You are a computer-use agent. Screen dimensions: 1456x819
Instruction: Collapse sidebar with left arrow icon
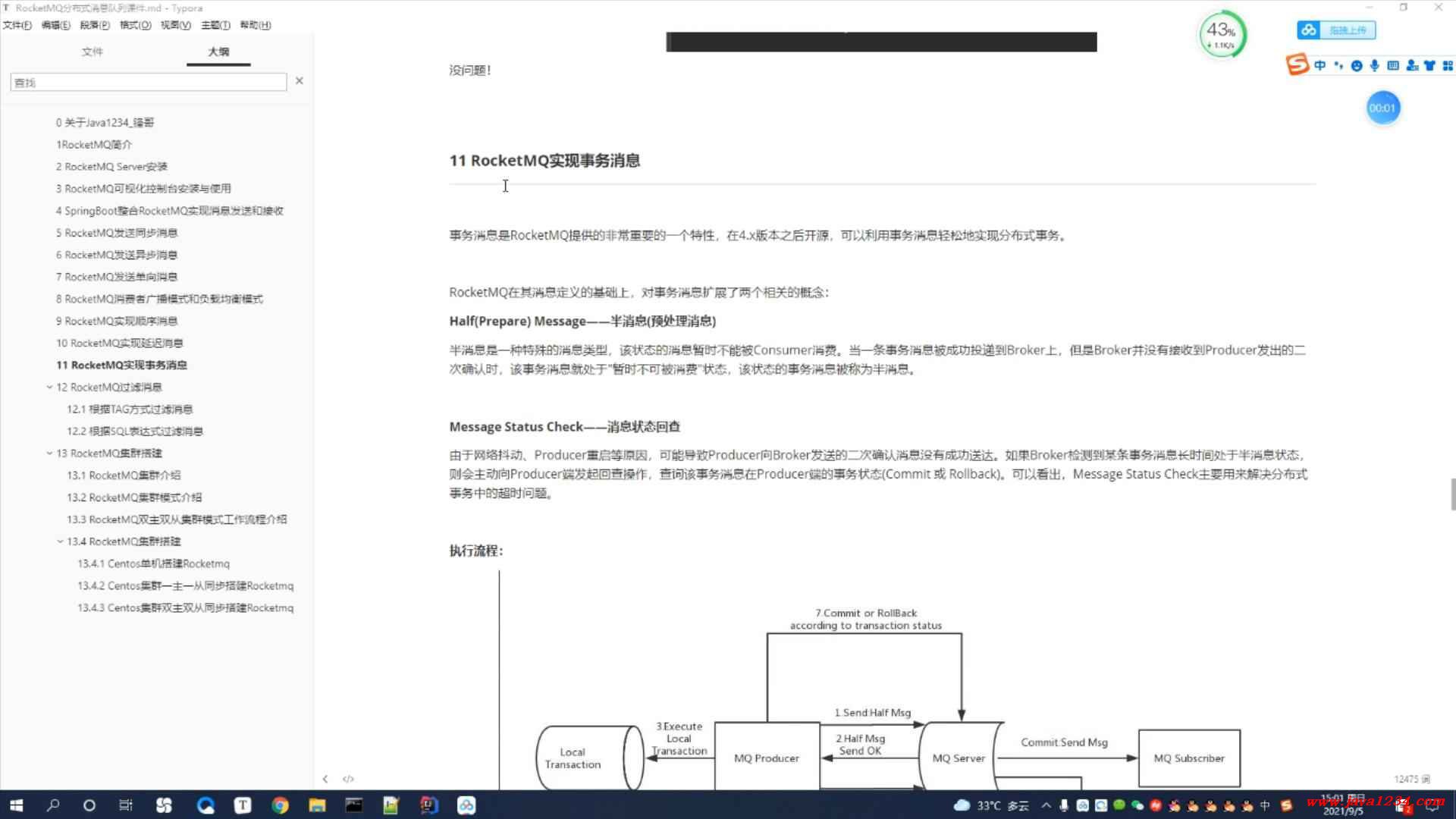(325, 779)
